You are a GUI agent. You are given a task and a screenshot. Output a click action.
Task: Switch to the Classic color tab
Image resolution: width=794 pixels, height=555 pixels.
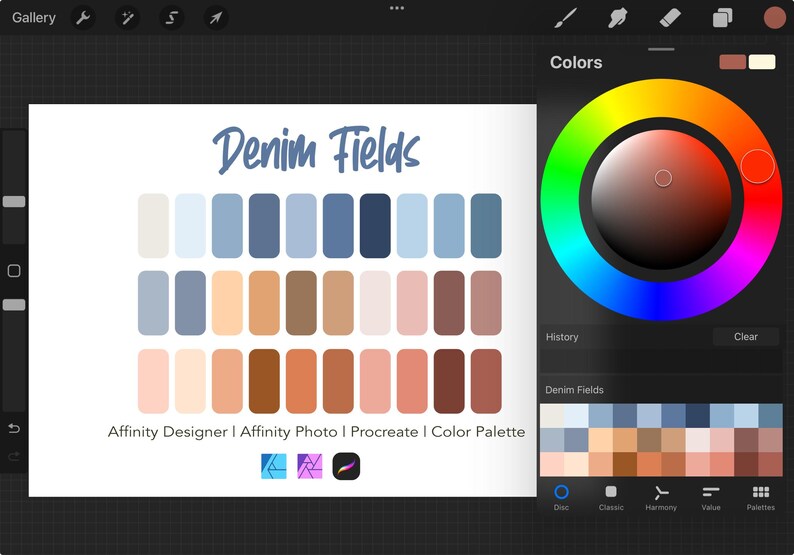click(611, 498)
